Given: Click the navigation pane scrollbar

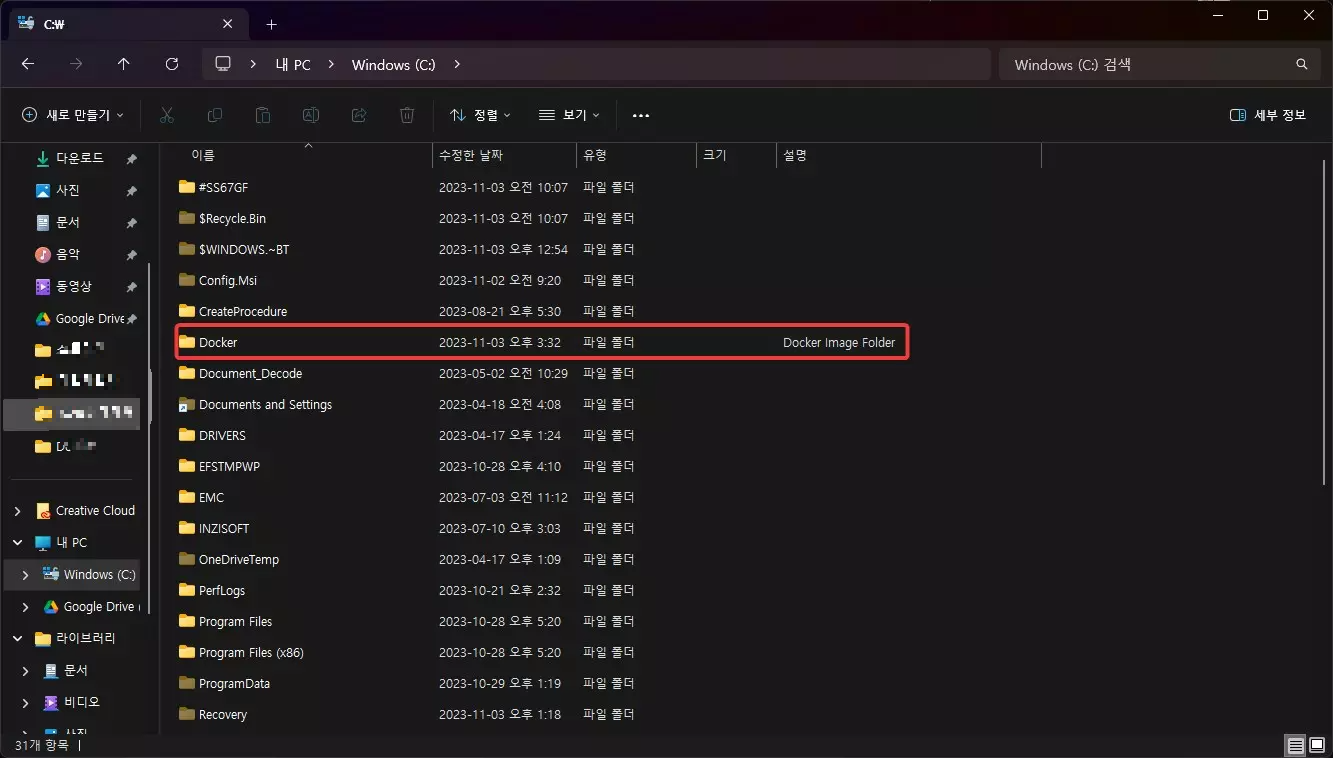Looking at the screenshot, I should 150,437.
